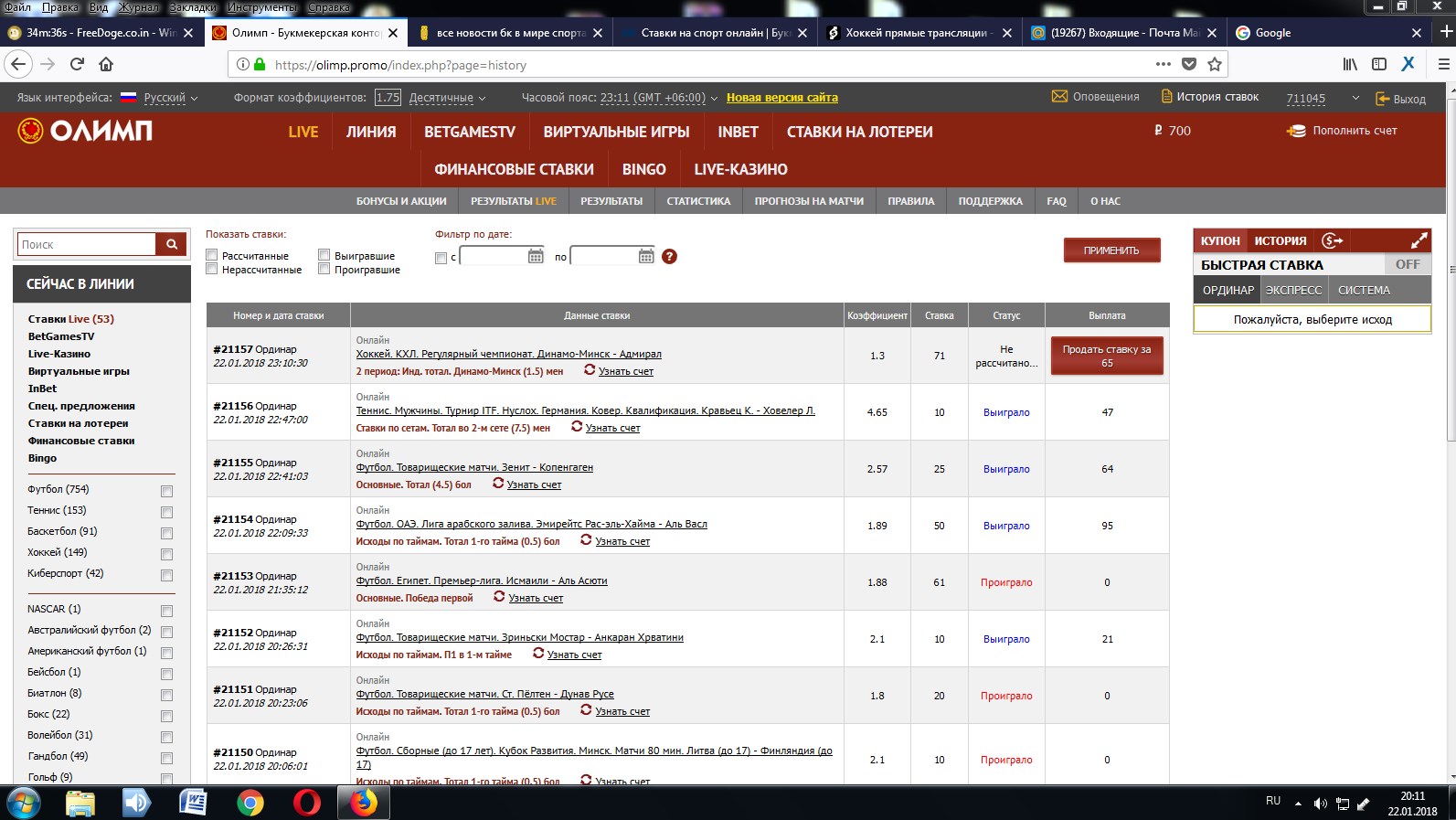Click the date filter help question icon
The image size is (1456, 820).
(669, 257)
